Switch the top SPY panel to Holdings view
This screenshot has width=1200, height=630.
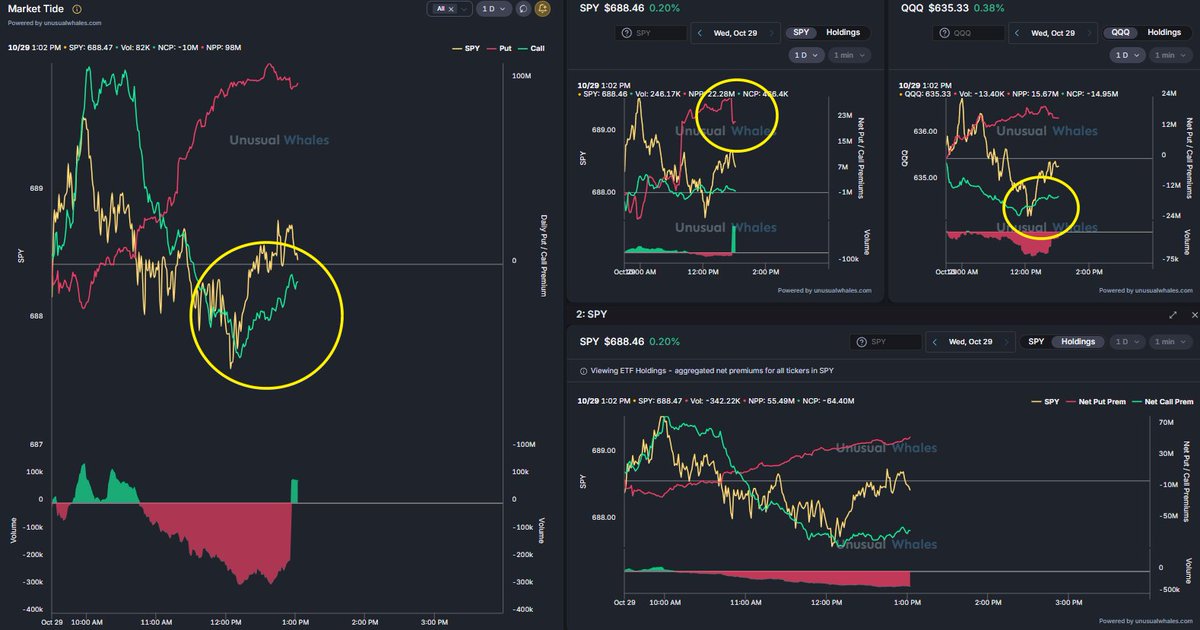click(x=844, y=31)
